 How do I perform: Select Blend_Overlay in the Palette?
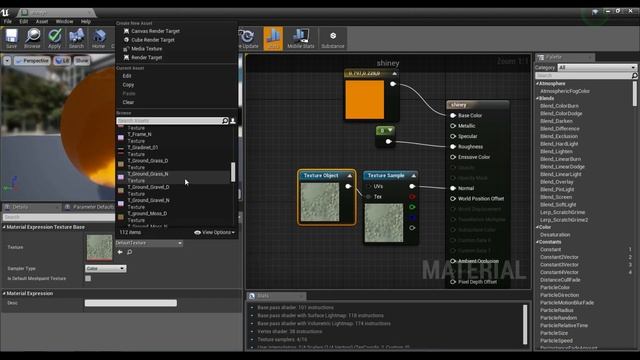(x=557, y=182)
